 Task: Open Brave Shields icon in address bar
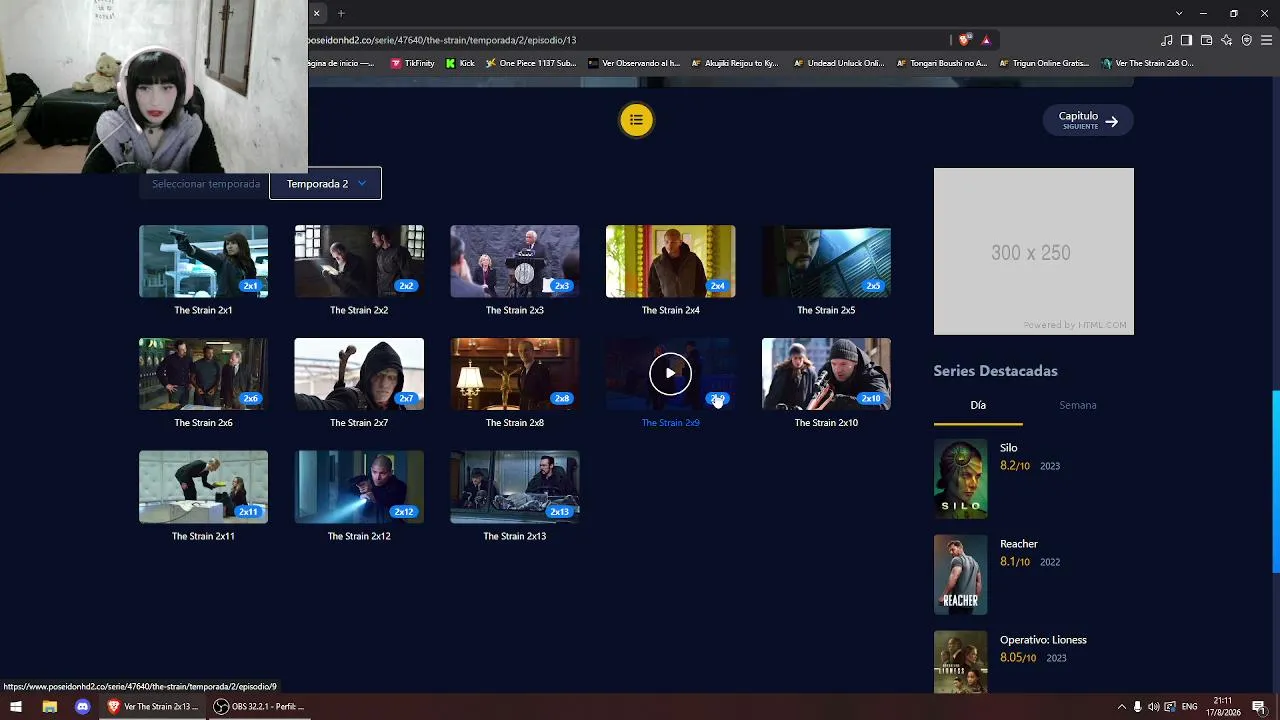964,40
